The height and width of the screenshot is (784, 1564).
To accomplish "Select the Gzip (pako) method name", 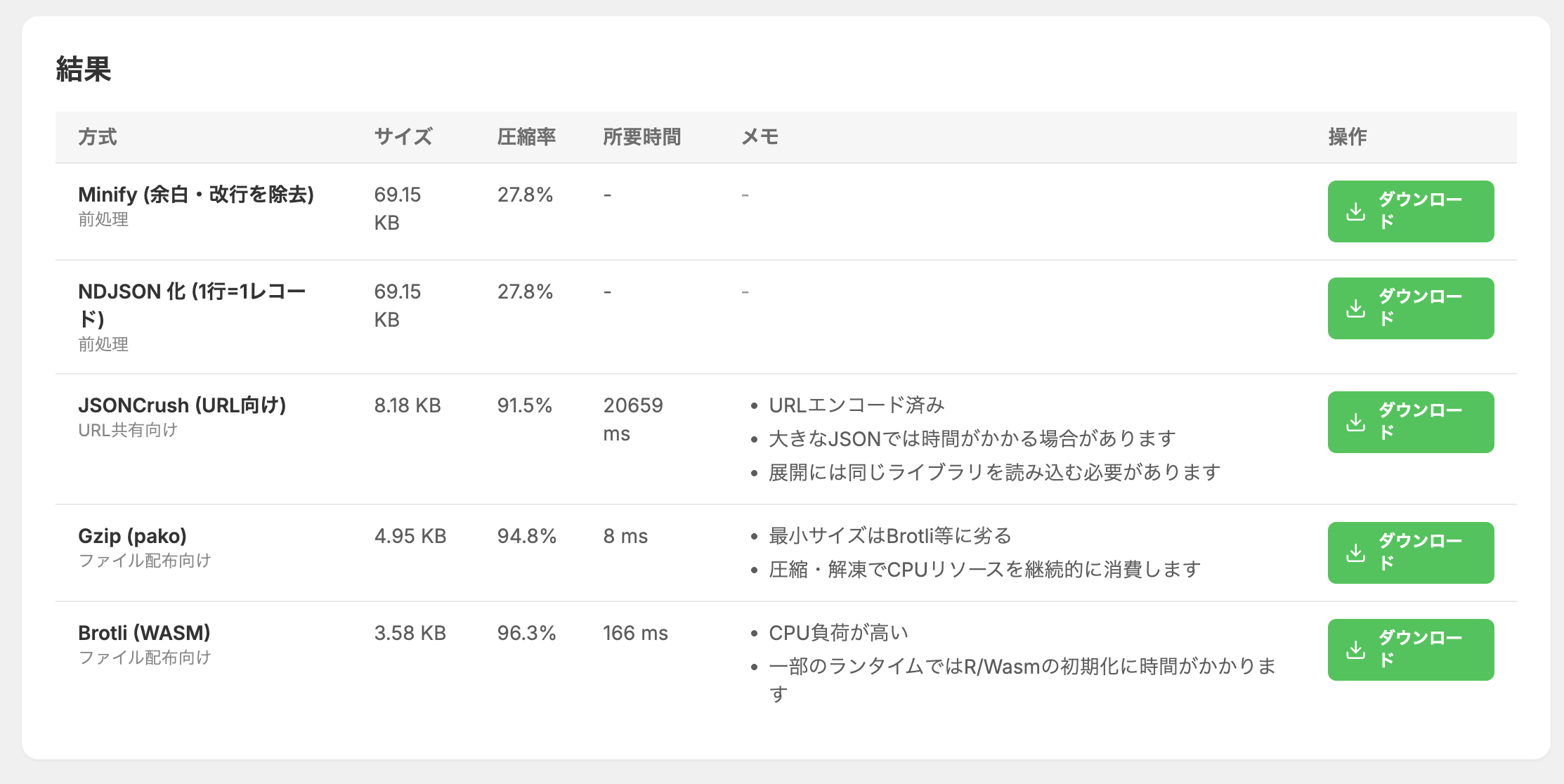I will [132, 536].
